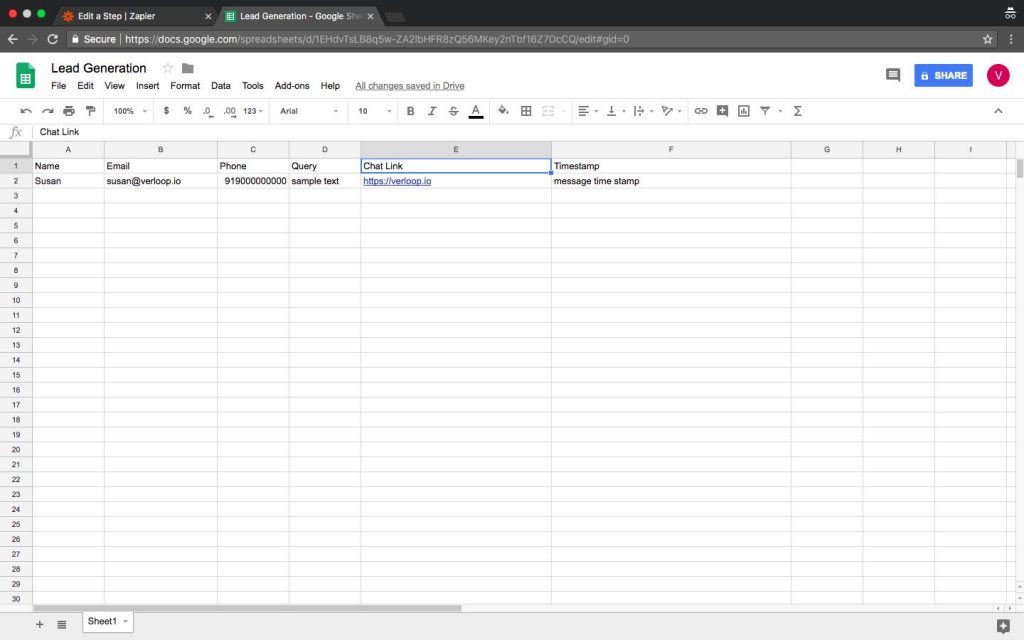Click the horizontal scrollbar of the sheet
This screenshot has width=1024, height=640.
(x=248, y=608)
